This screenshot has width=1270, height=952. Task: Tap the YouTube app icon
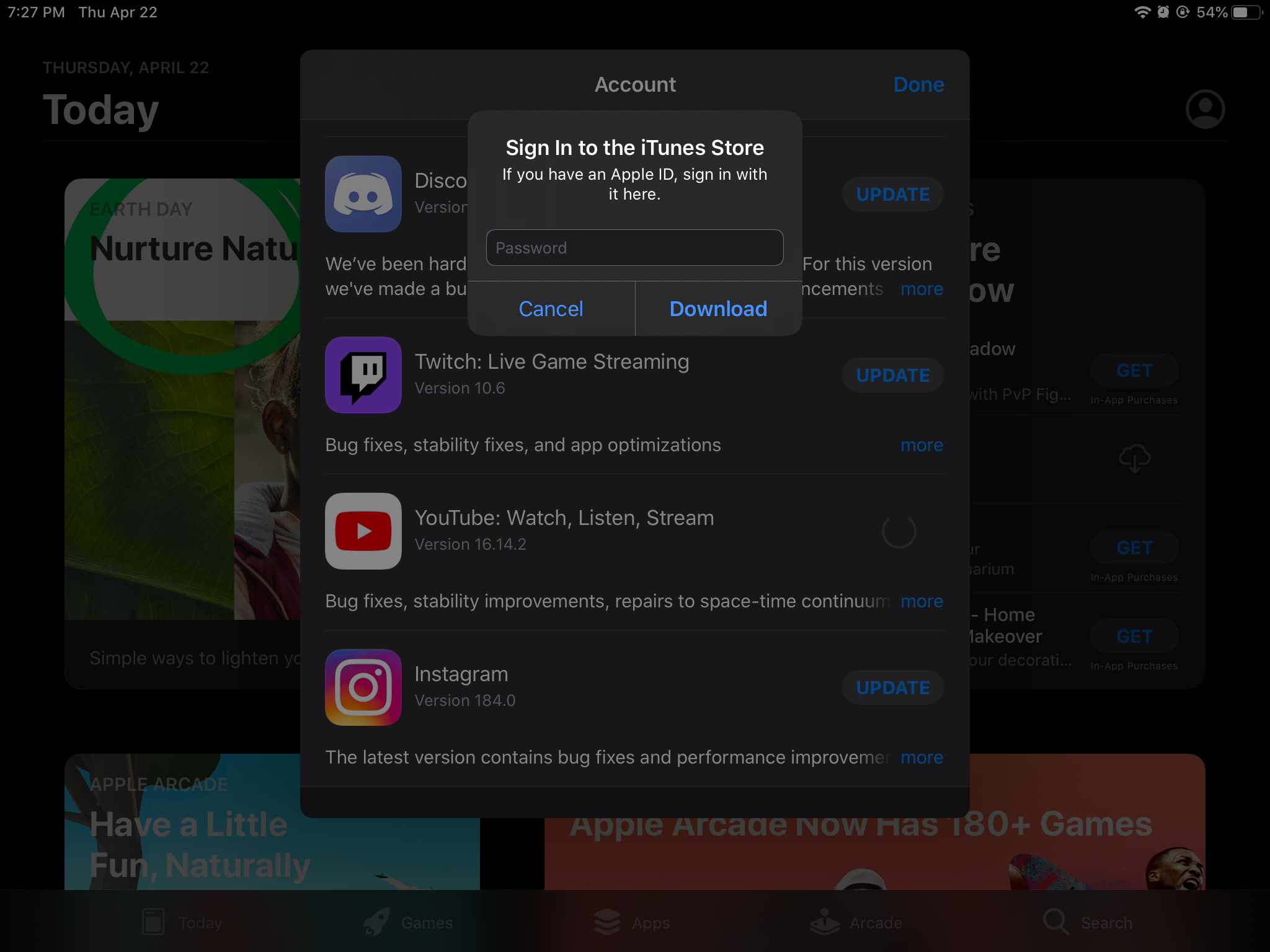pos(363,531)
